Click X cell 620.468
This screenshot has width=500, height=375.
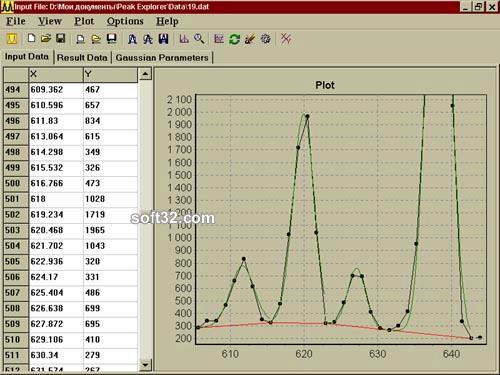click(56, 230)
